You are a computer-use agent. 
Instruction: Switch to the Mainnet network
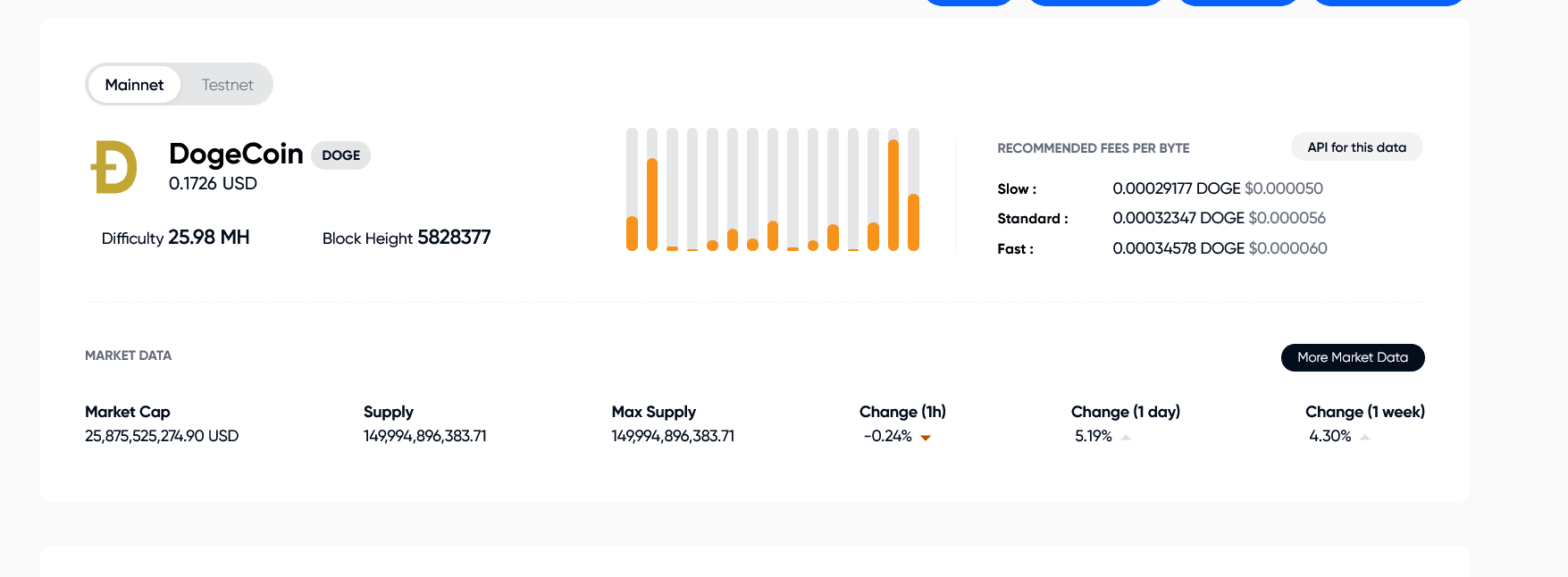[x=134, y=85]
